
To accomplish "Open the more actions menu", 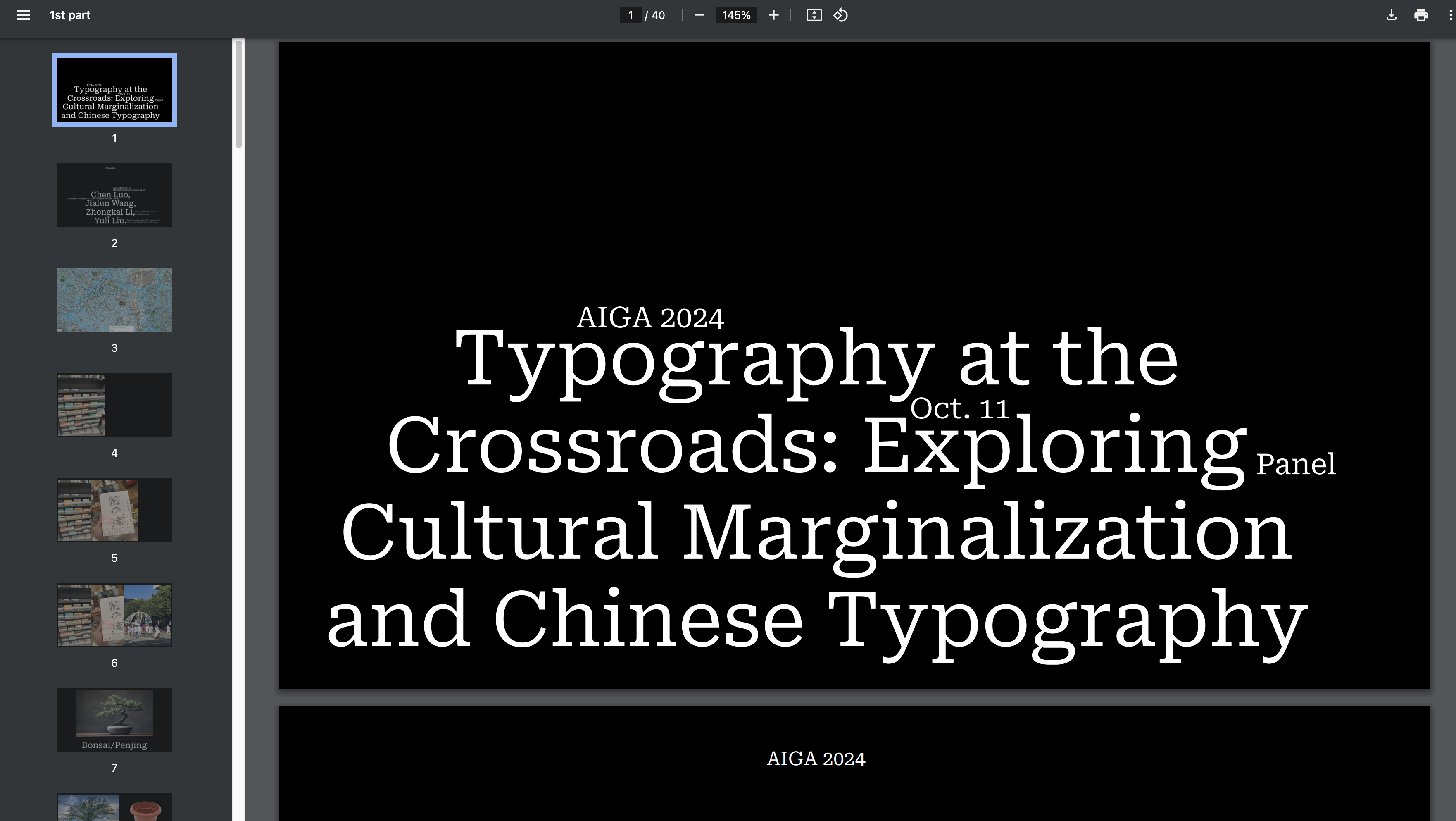I will (1450, 15).
